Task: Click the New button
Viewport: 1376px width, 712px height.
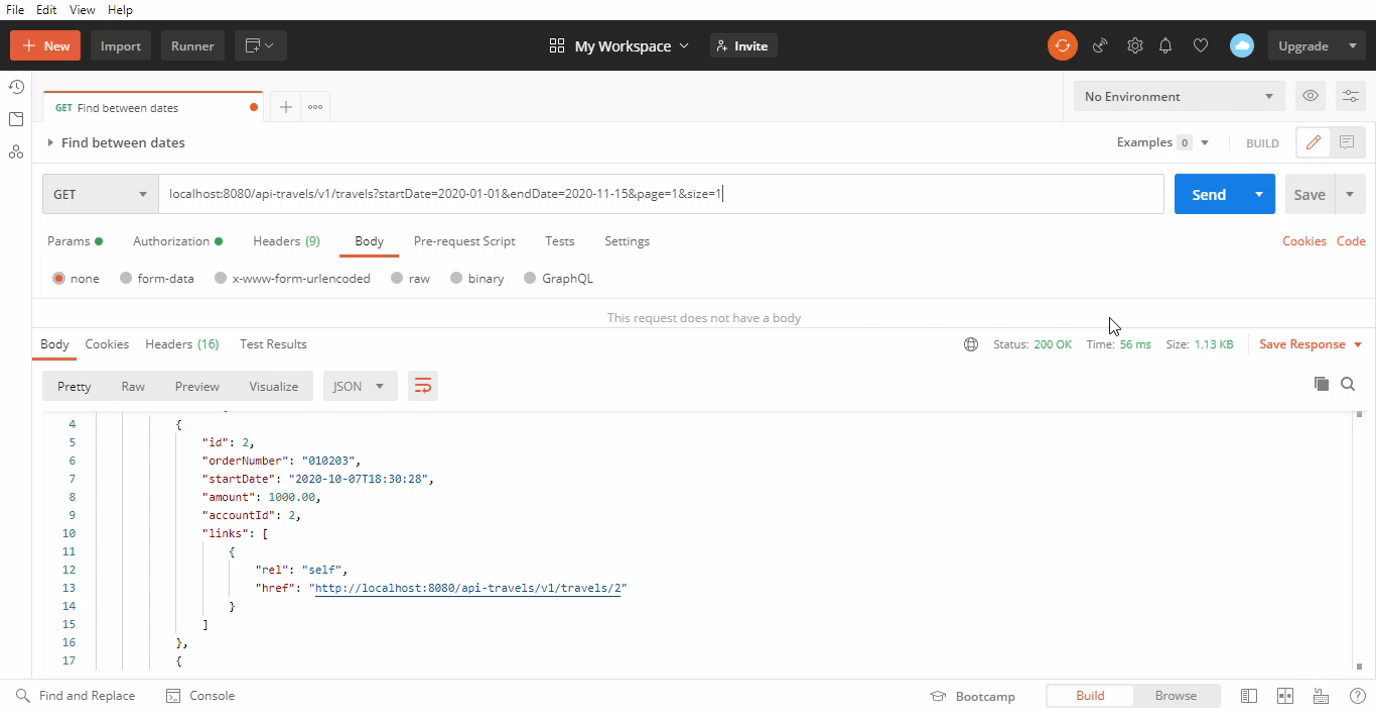Action: pyautogui.click(x=45, y=46)
